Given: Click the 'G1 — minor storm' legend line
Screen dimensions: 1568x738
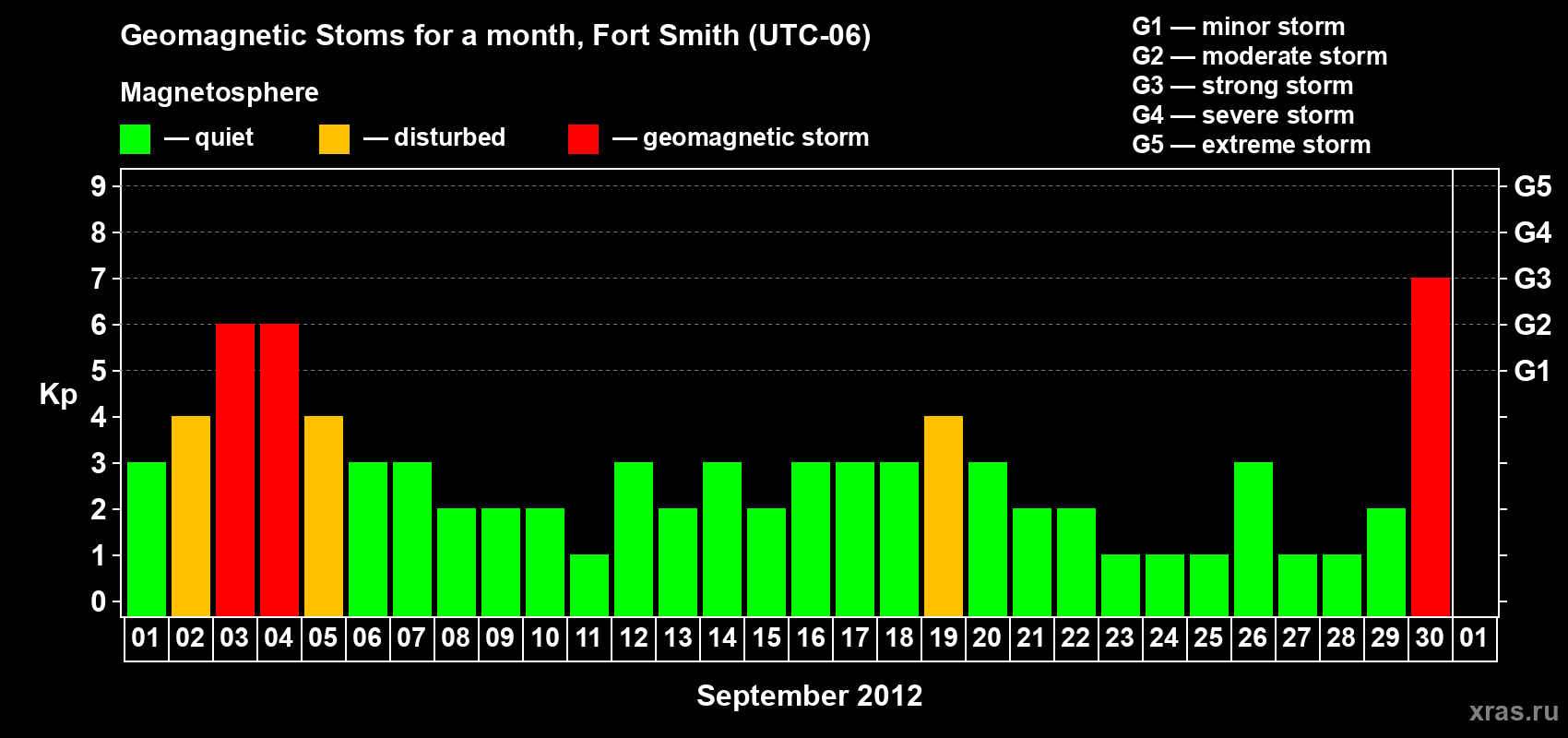Looking at the screenshot, I should pos(1238,27).
